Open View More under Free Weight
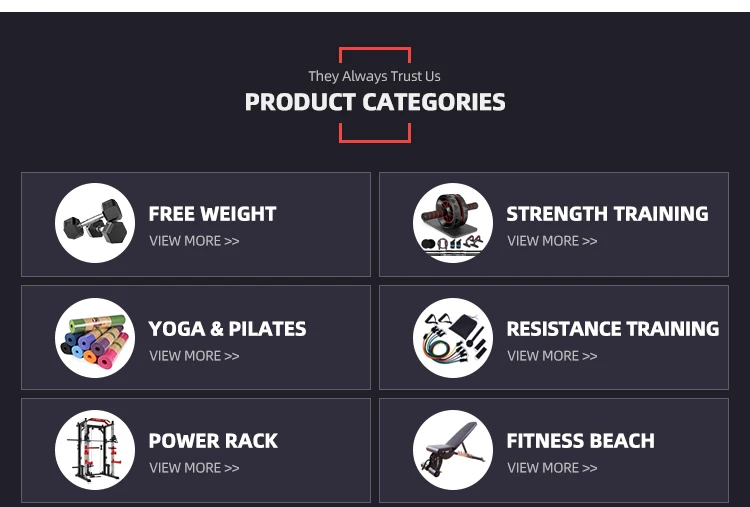This screenshot has width=750, height=507. point(194,241)
